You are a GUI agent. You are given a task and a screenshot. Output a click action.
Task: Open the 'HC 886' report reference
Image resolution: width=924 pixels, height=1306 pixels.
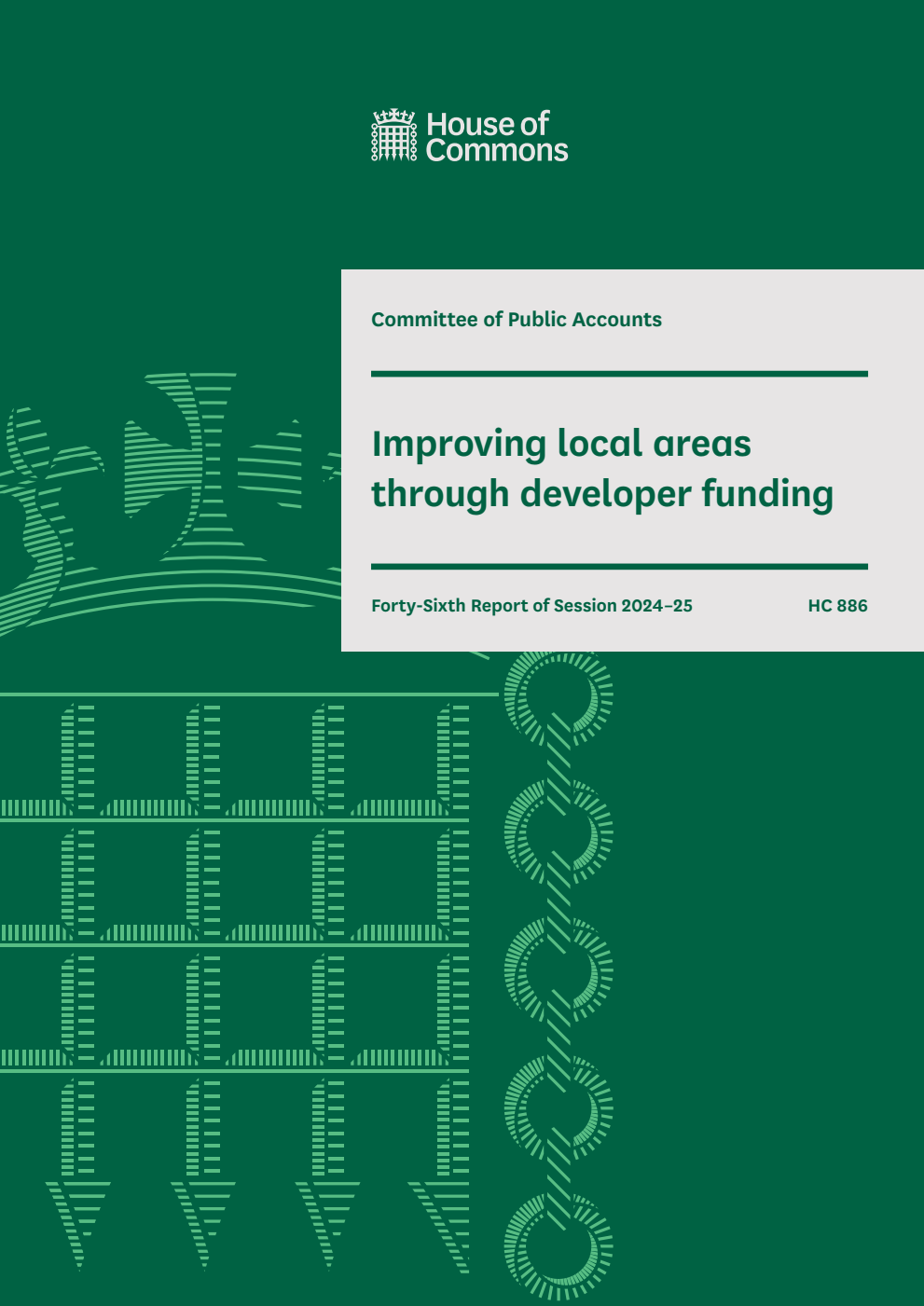tap(838, 606)
